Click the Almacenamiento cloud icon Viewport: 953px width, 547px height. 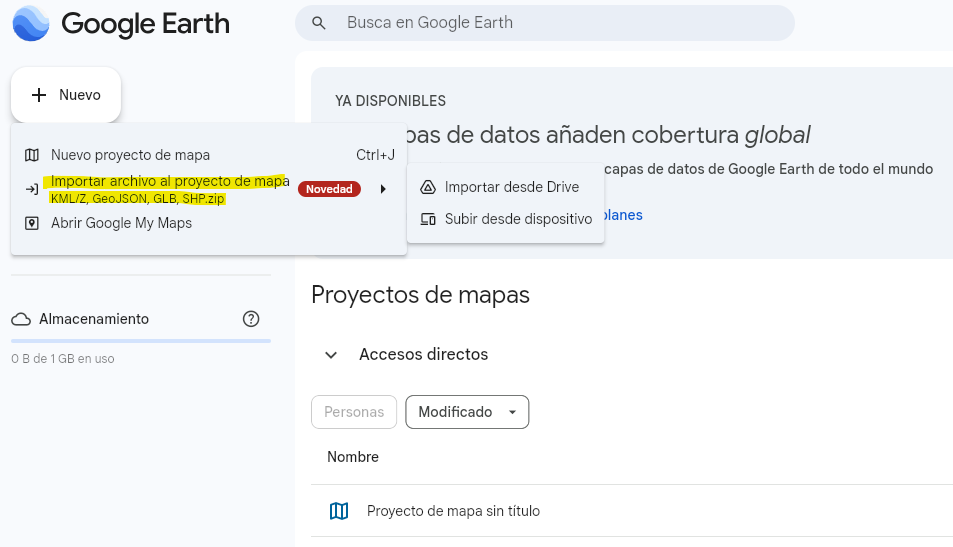(21, 319)
